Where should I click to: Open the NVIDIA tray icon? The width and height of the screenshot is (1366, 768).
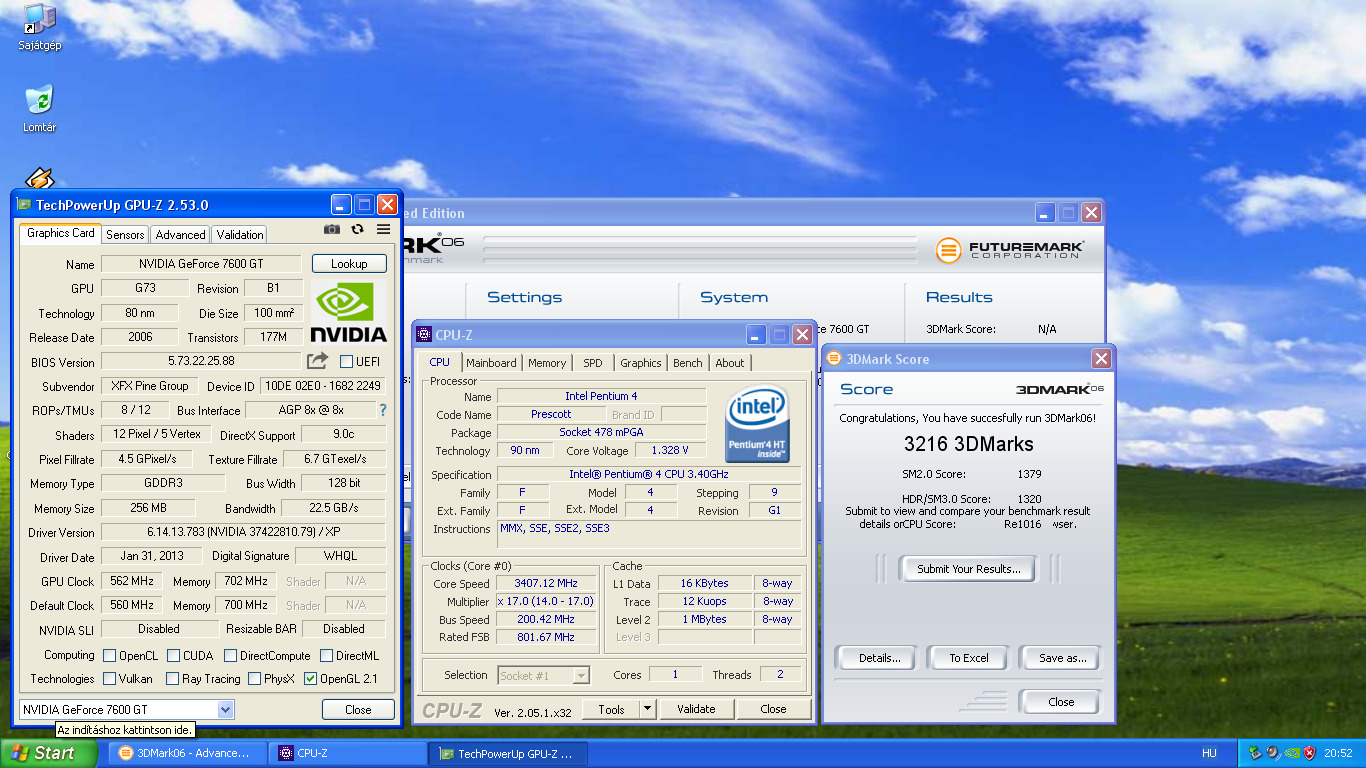pyautogui.click(x=1291, y=753)
